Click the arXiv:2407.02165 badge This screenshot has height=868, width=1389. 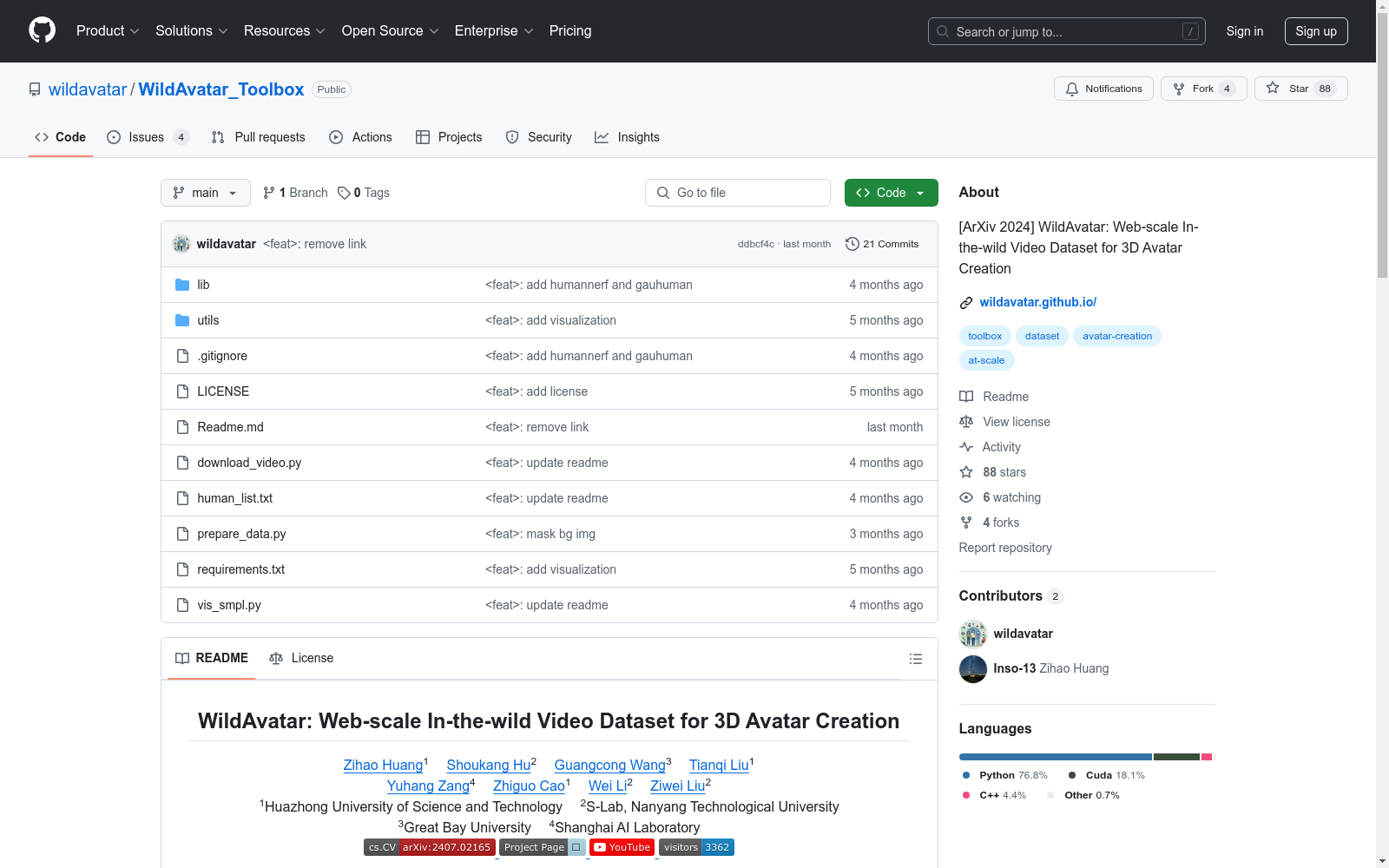430,847
